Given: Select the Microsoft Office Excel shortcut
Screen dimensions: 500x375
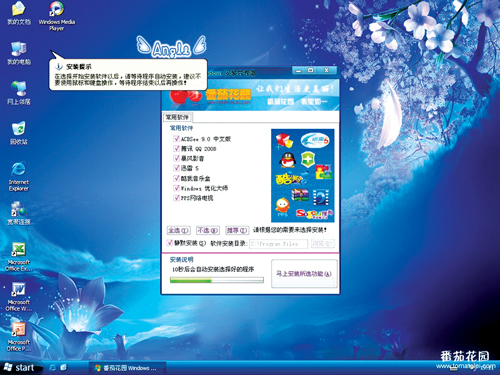Looking at the screenshot, I should tap(19, 256).
